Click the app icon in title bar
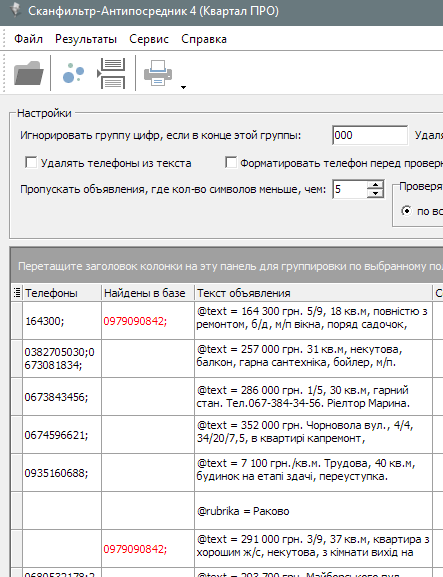This screenshot has width=443, height=577. pyautogui.click(x=15, y=10)
